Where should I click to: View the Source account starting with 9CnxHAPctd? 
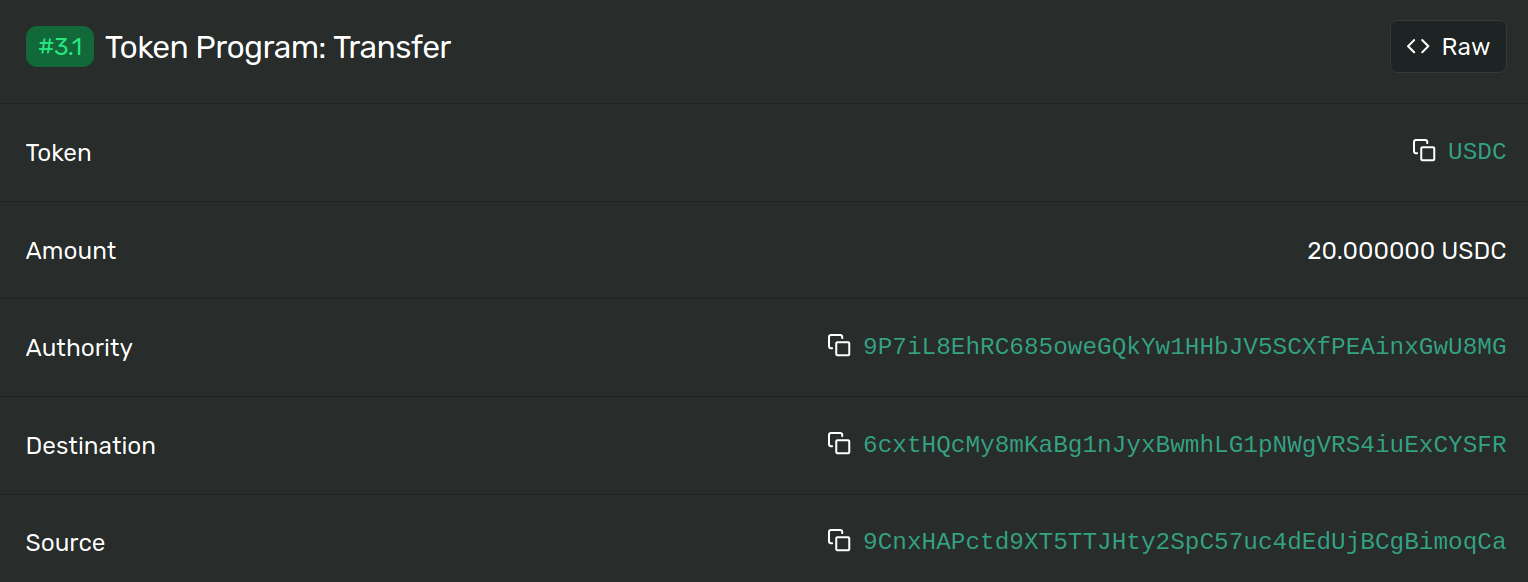click(x=1184, y=541)
